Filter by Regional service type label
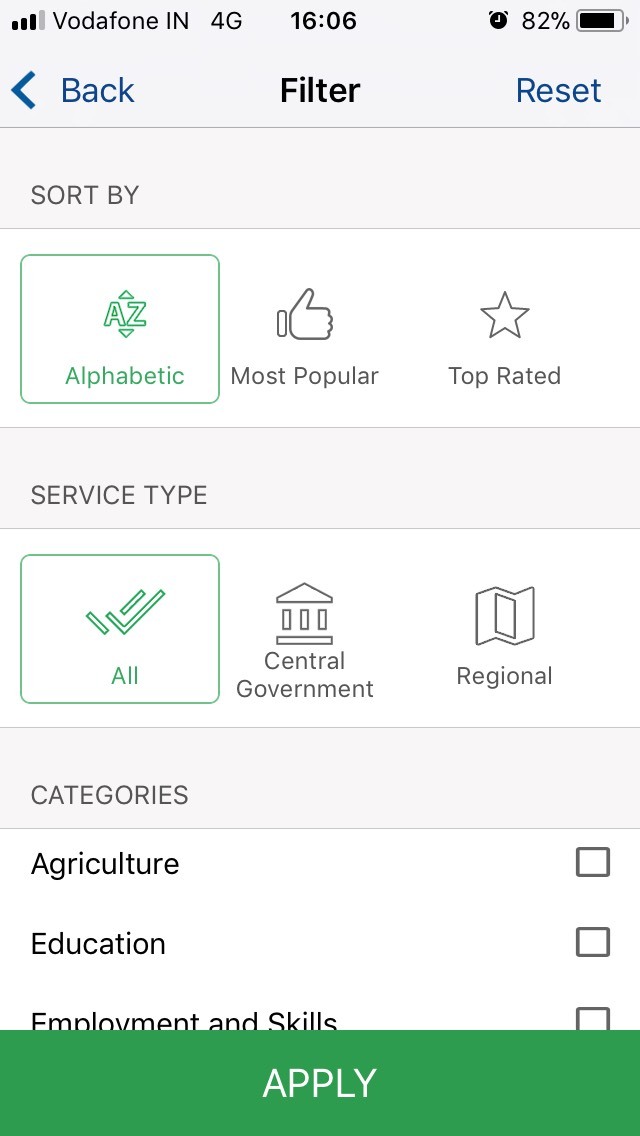This screenshot has width=640, height=1136. click(x=504, y=676)
